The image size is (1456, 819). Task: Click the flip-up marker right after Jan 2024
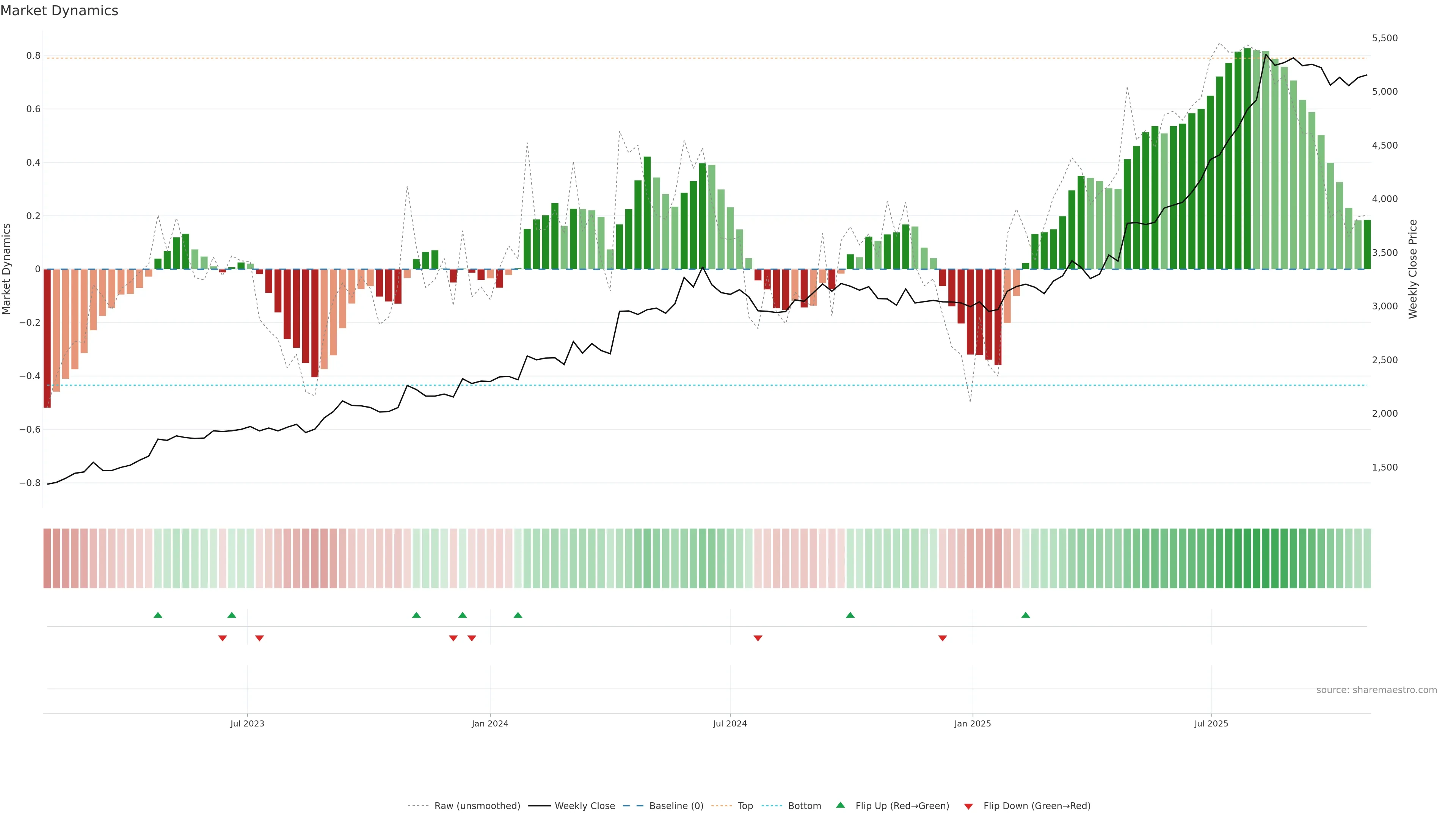518,615
